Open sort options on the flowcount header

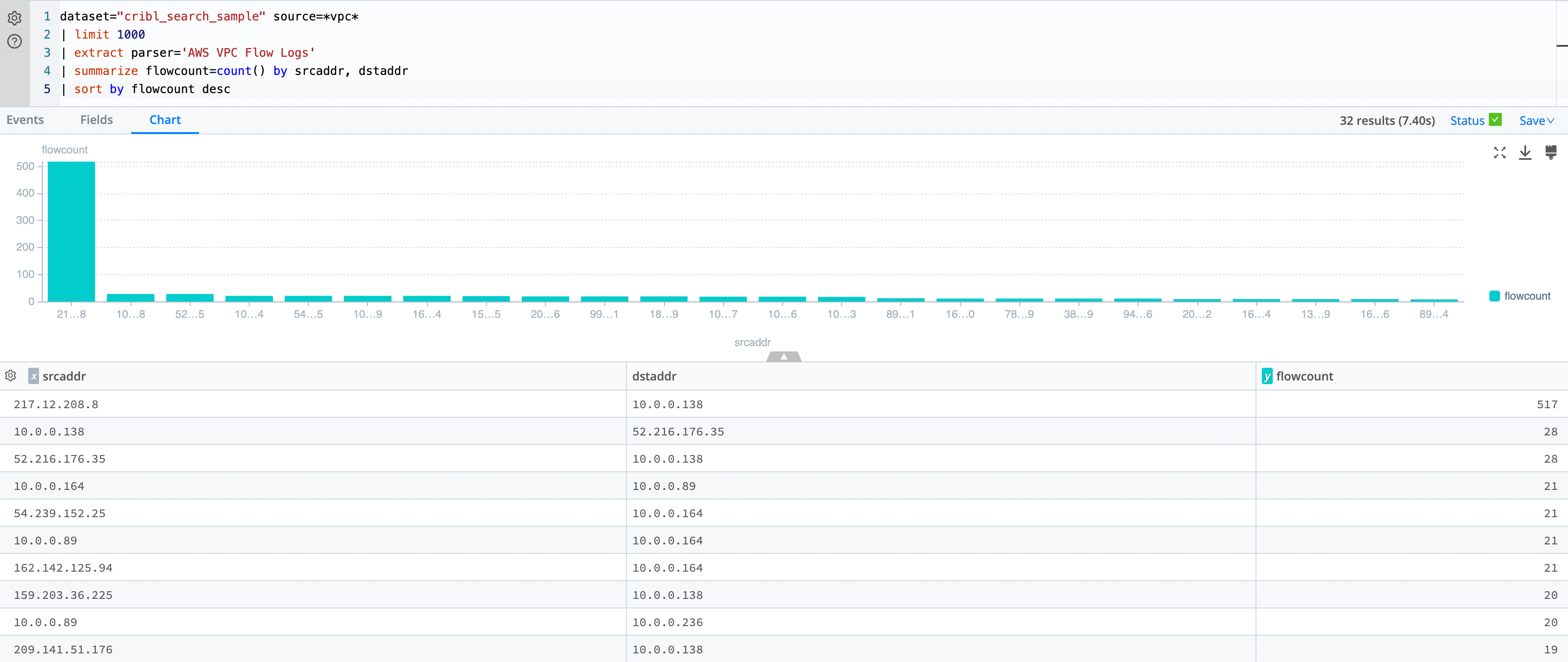(x=1305, y=376)
